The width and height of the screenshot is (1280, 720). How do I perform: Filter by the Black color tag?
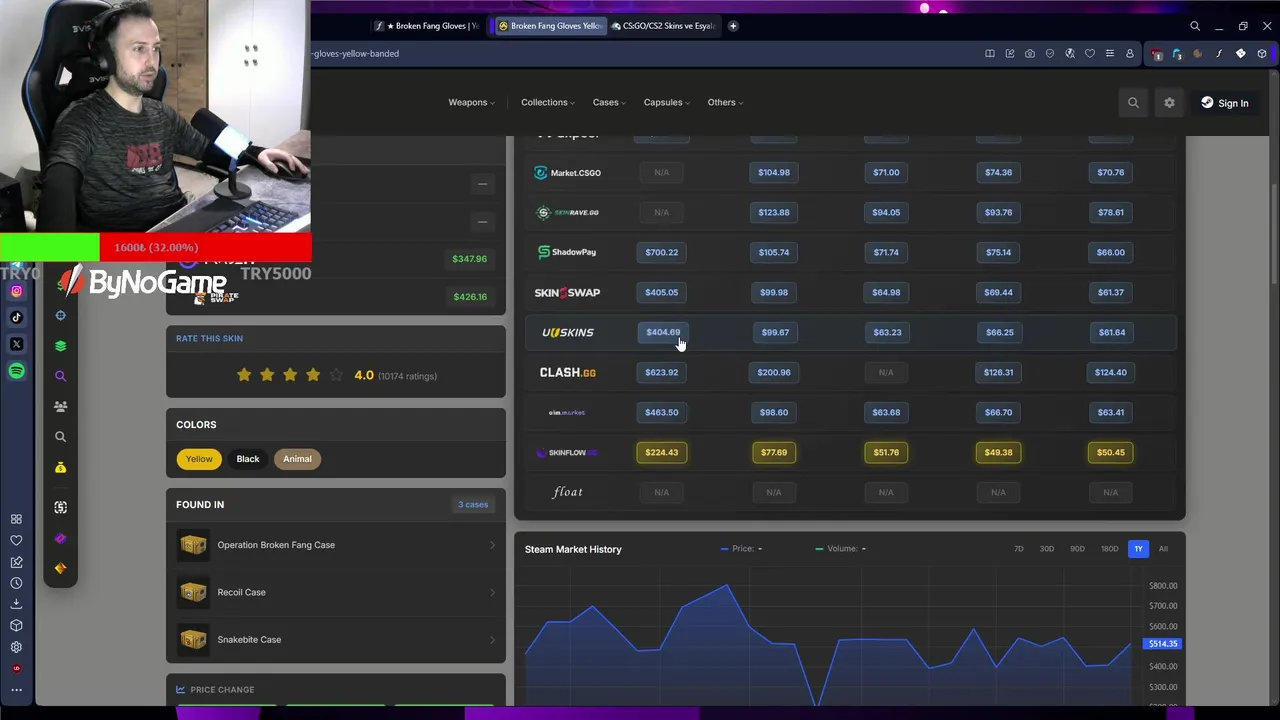(x=248, y=459)
